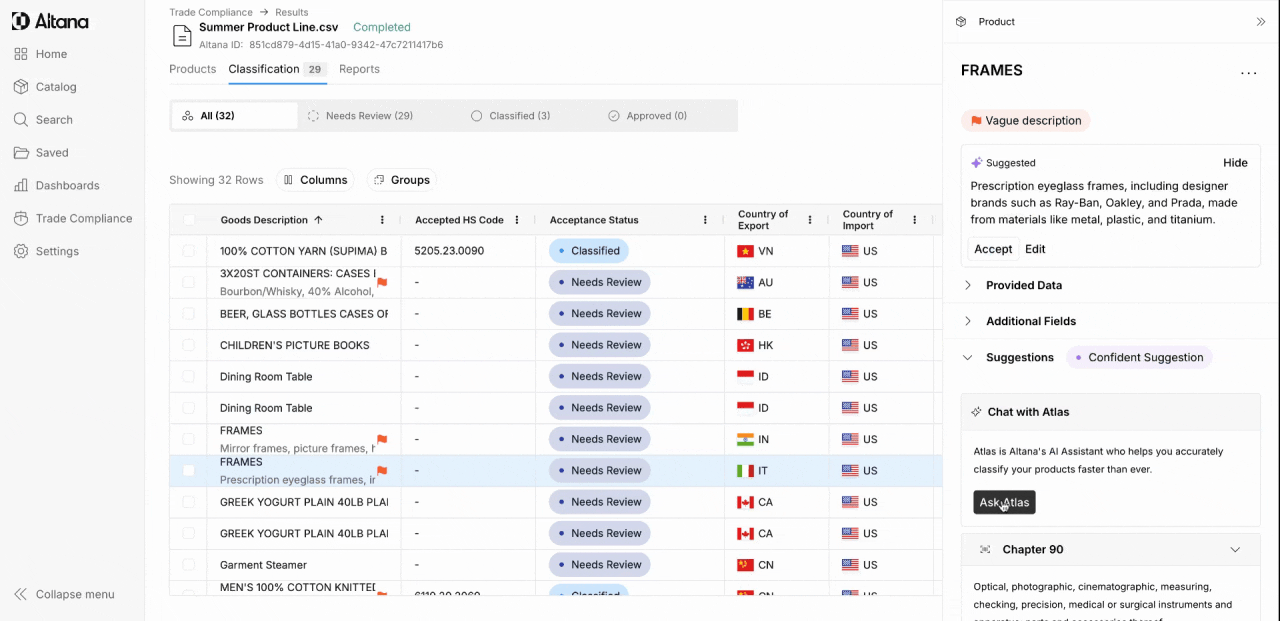Collapse the Chapter 90 suggestion card
1280x621 pixels.
tap(1235, 550)
